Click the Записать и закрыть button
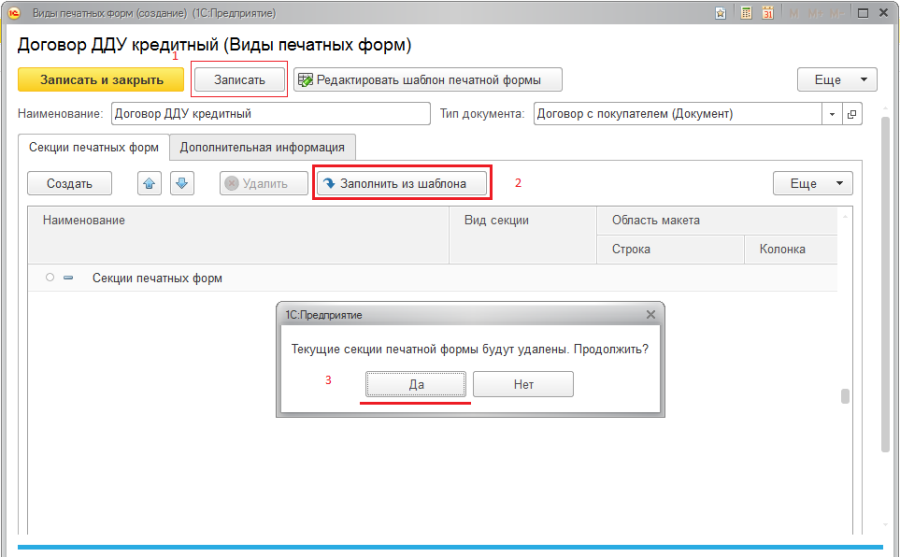900x557 pixels. pos(101,80)
